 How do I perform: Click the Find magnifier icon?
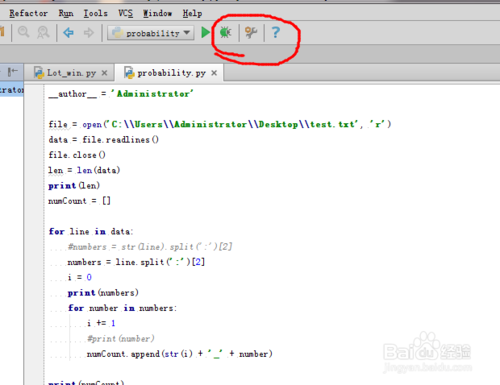(23, 32)
